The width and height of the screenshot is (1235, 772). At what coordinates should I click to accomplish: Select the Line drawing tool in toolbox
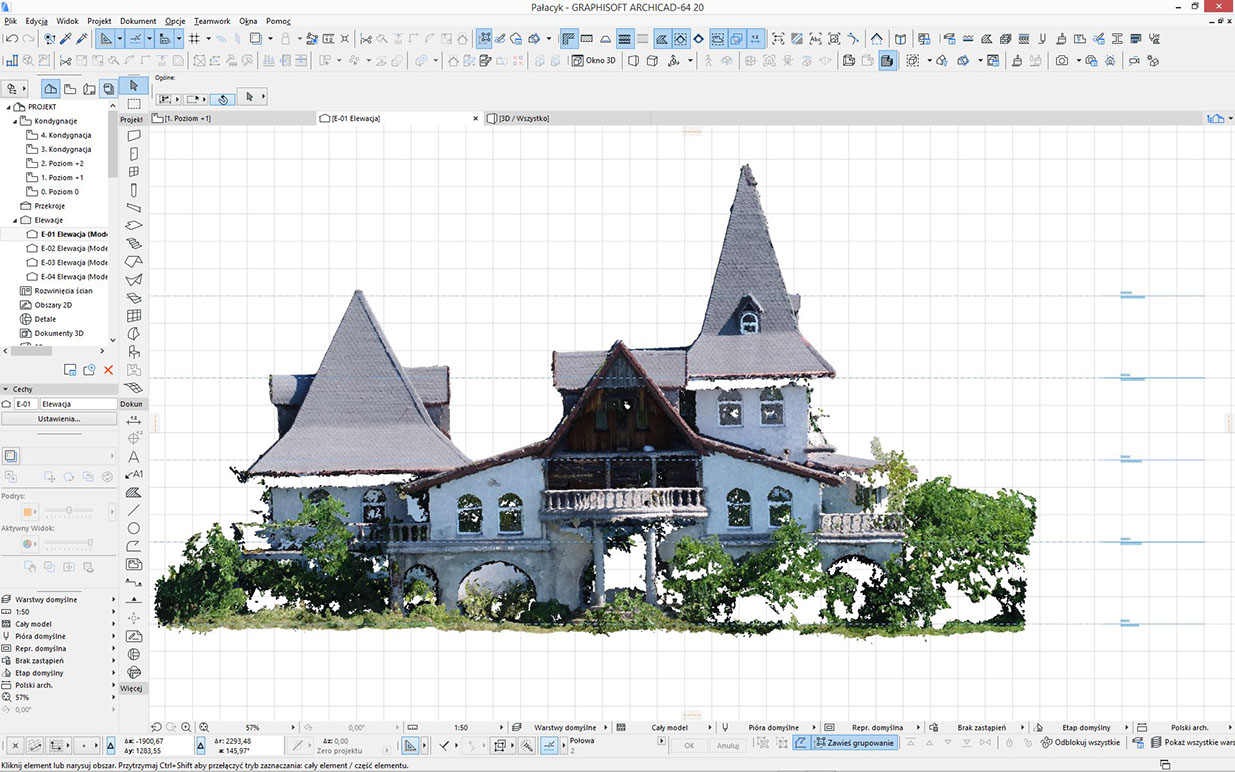134,510
